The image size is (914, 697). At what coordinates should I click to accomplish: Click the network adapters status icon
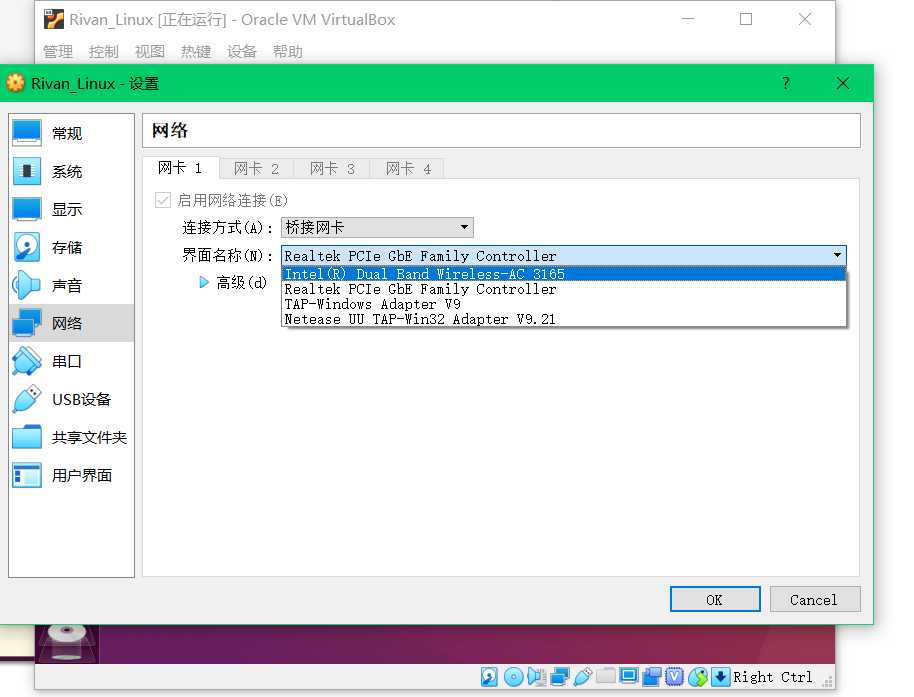[x=559, y=677]
